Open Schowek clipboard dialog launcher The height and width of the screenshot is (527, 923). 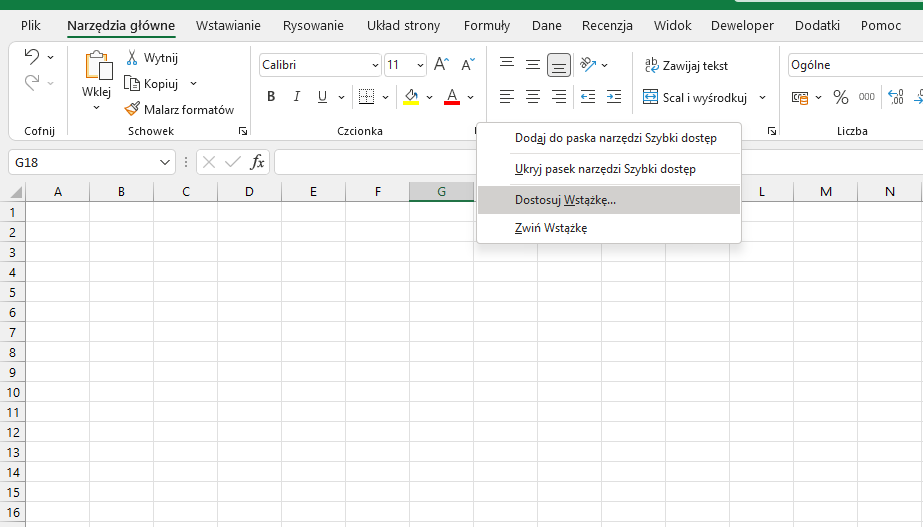pos(243,131)
